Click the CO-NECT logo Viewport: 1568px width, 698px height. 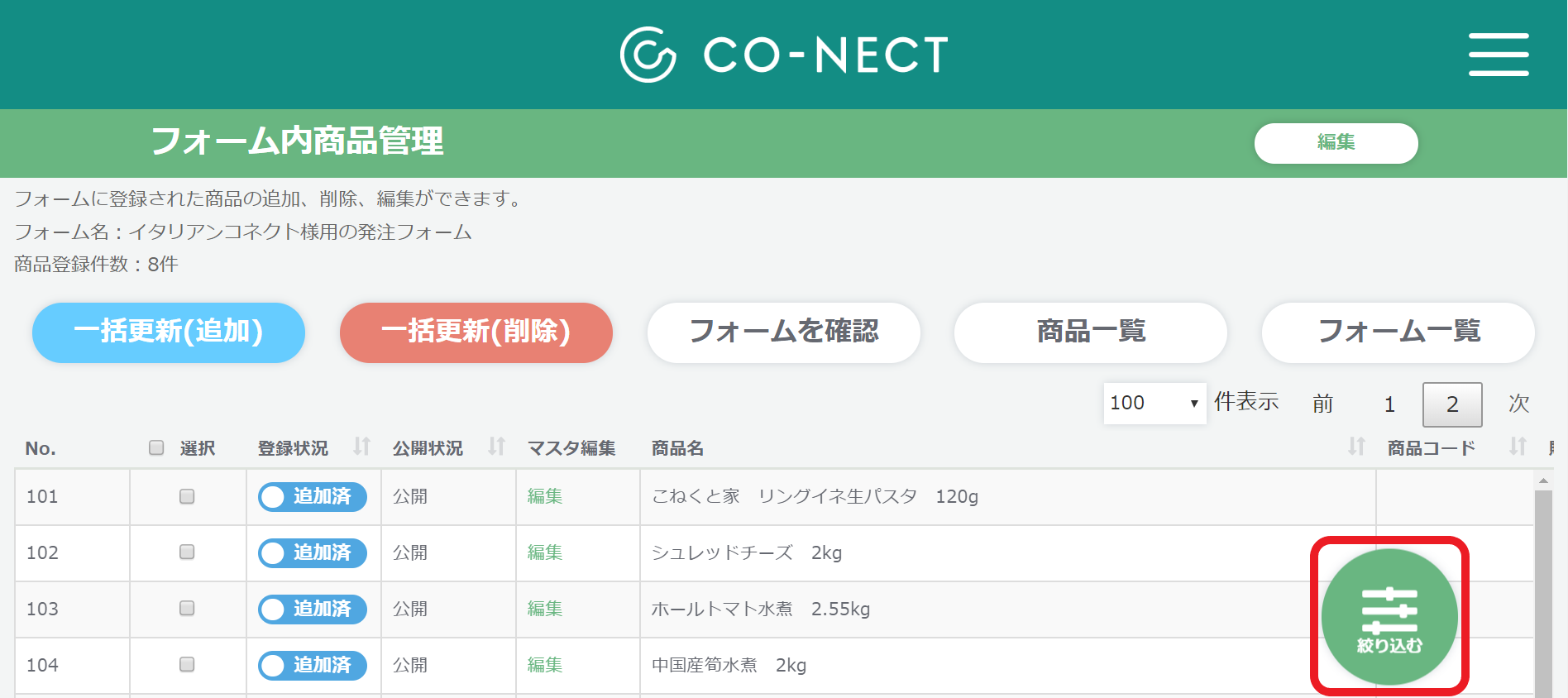click(784, 55)
